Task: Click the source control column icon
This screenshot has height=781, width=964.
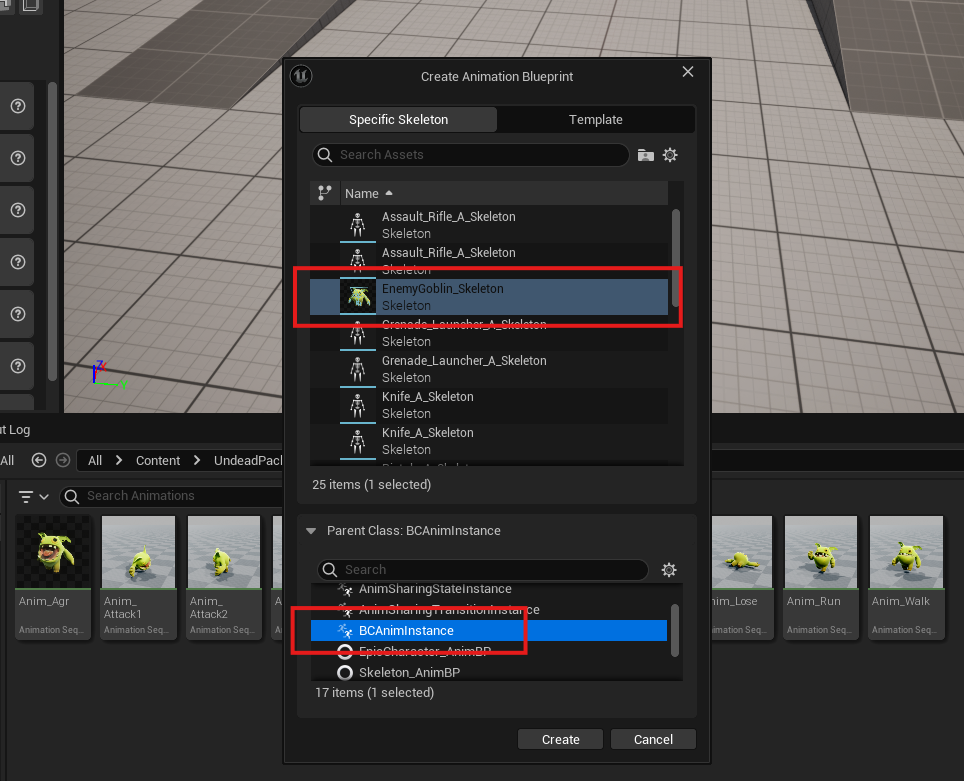Action: pos(325,193)
